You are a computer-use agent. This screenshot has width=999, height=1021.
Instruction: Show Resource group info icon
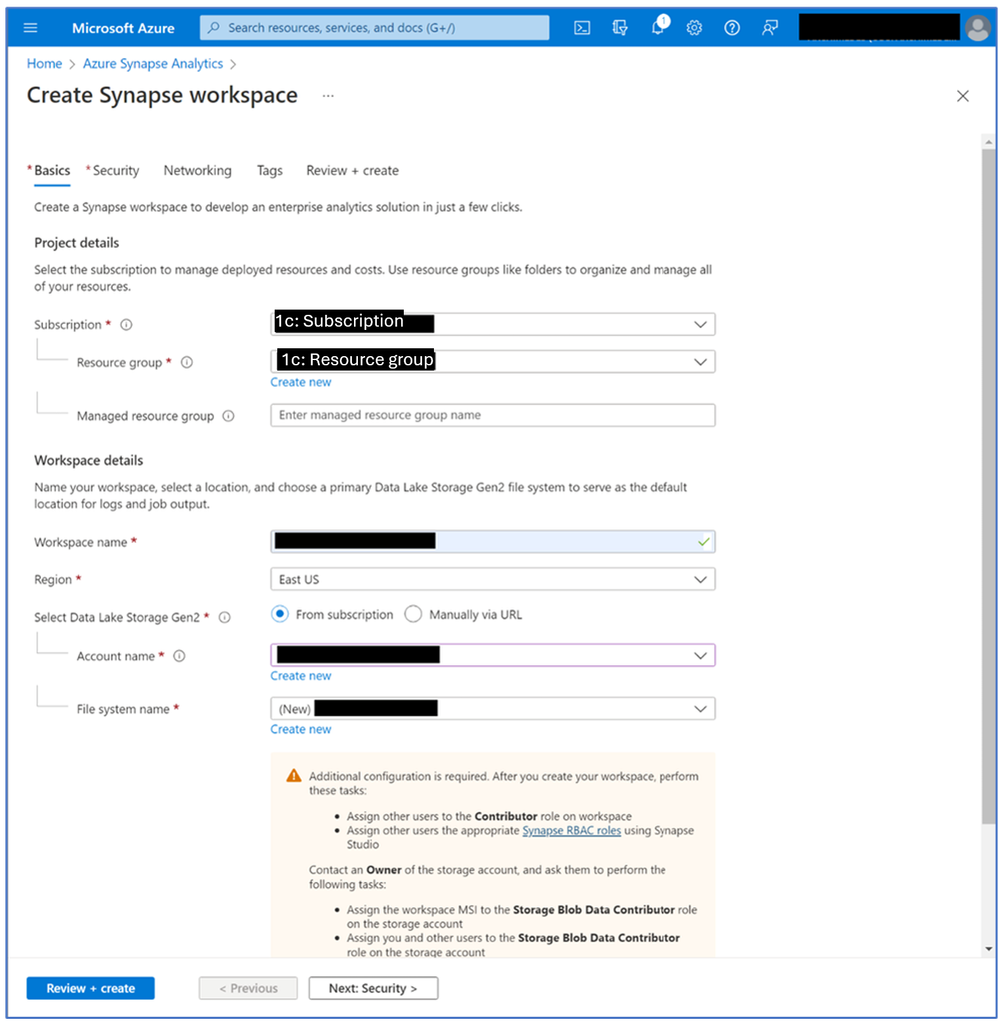(187, 362)
